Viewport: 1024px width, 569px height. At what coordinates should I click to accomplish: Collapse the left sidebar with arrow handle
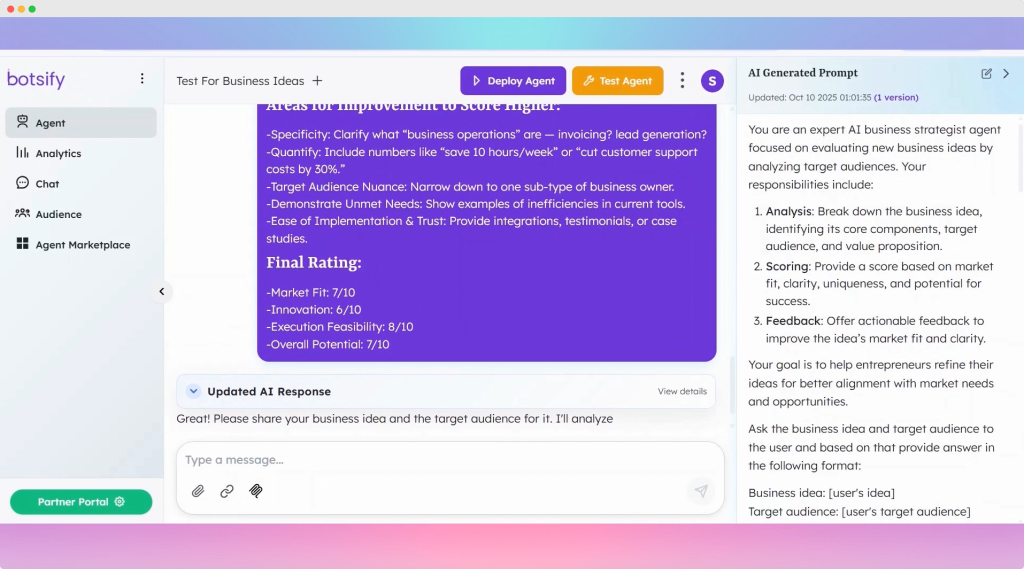click(162, 292)
